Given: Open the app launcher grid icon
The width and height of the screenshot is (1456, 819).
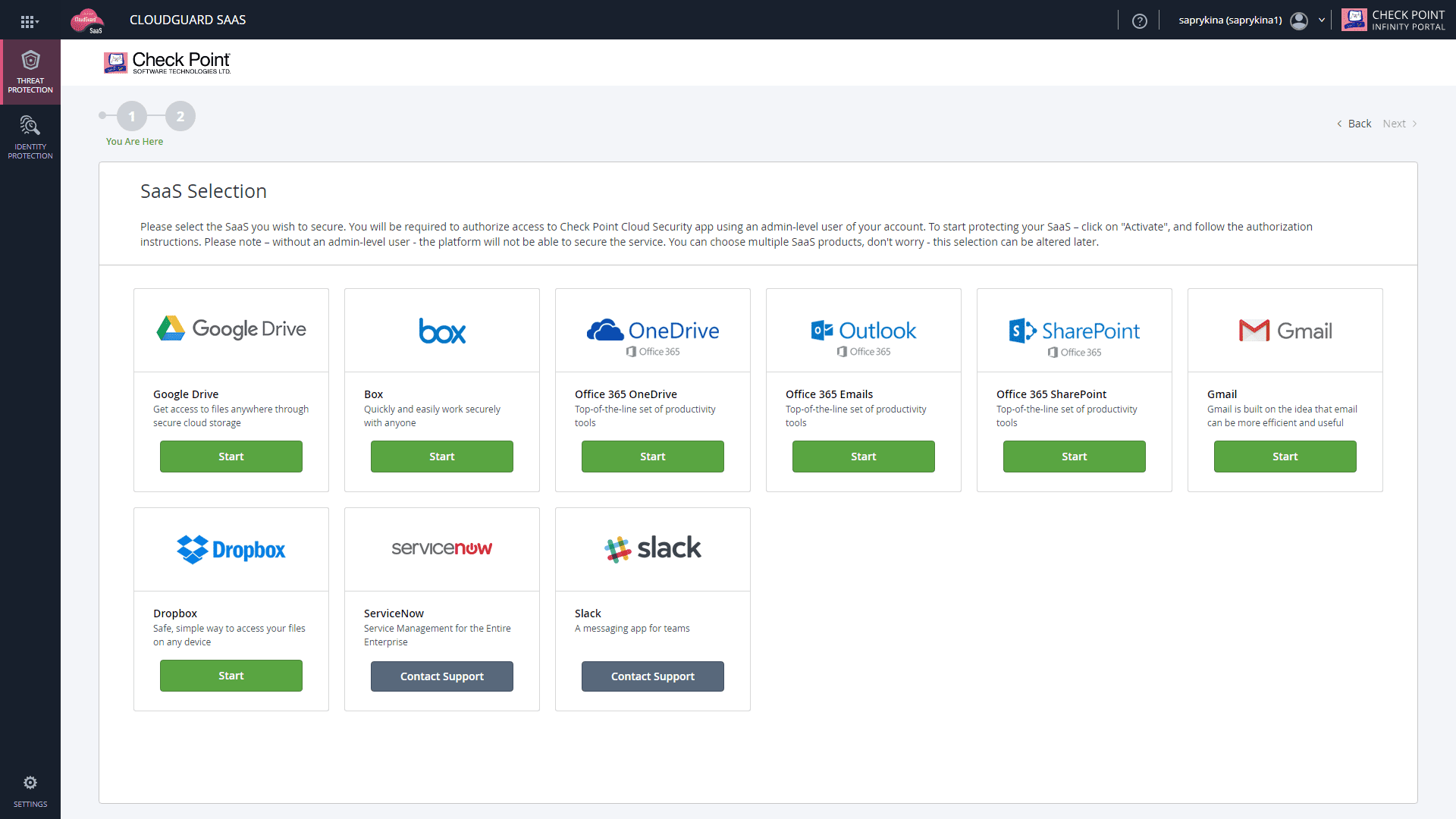Looking at the screenshot, I should [x=29, y=21].
